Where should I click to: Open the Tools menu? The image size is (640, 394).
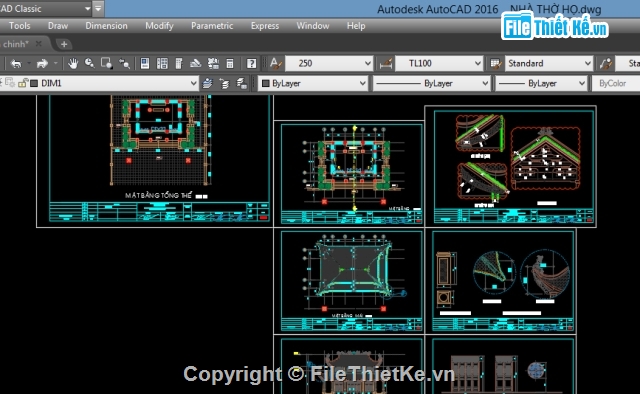pyautogui.click(x=20, y=26)
